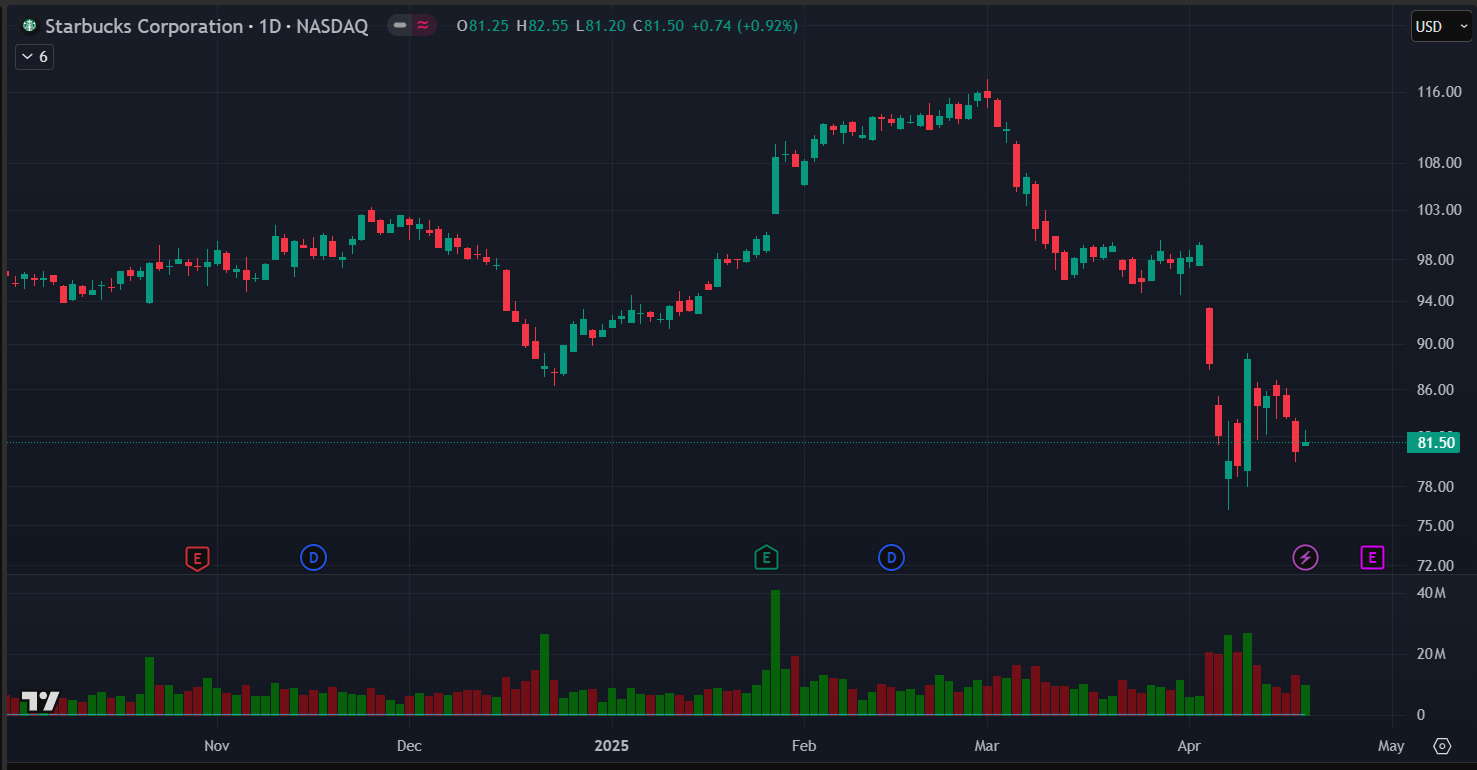Click the gray dash status indicator
The height and width of the screenshot is (770, 1477).
[400, 26]
